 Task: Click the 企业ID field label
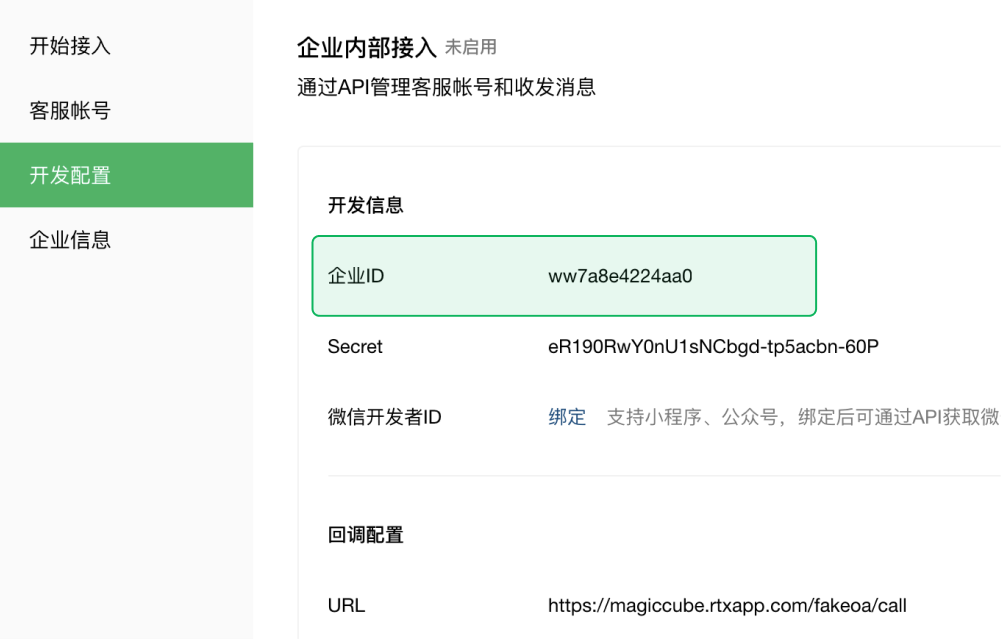pos(356,277)
